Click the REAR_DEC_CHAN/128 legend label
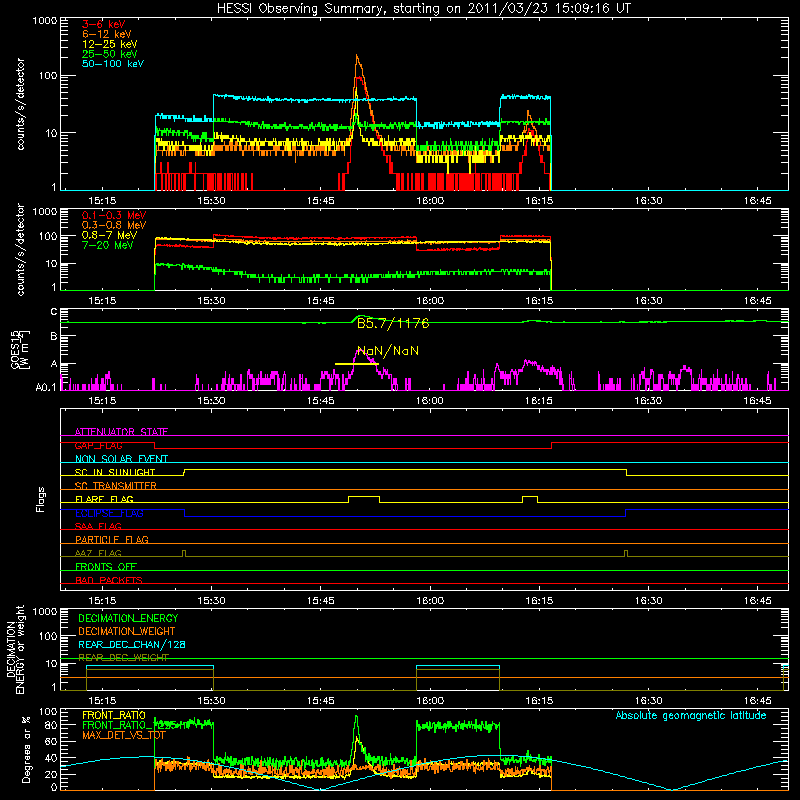 [x=132, y=644]
